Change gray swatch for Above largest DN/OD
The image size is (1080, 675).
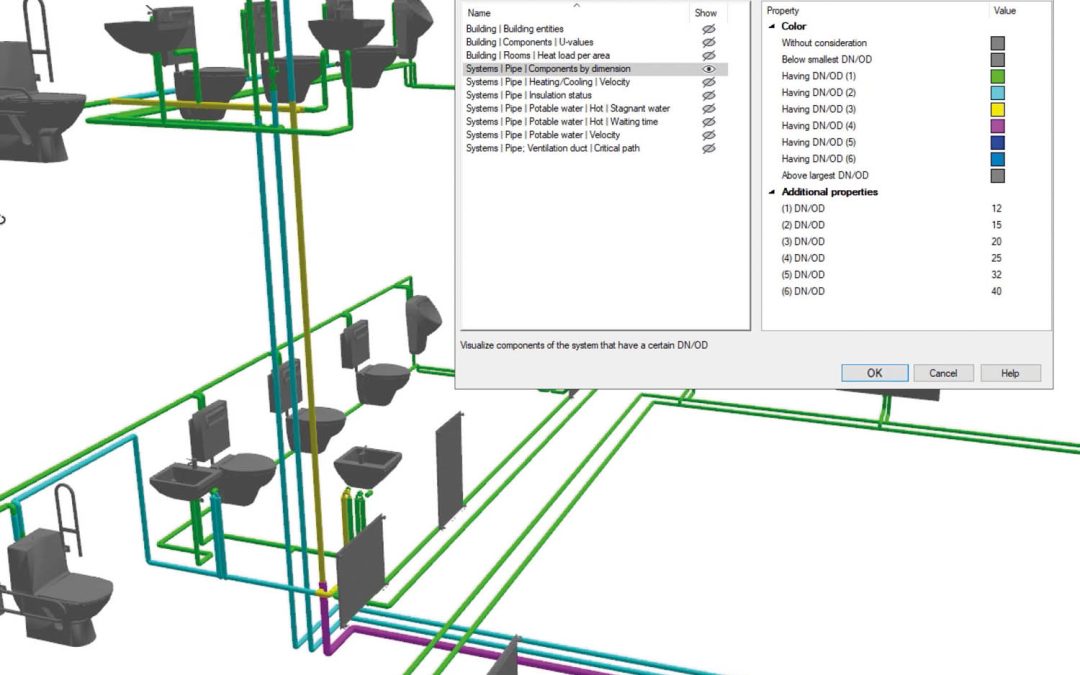997,176
